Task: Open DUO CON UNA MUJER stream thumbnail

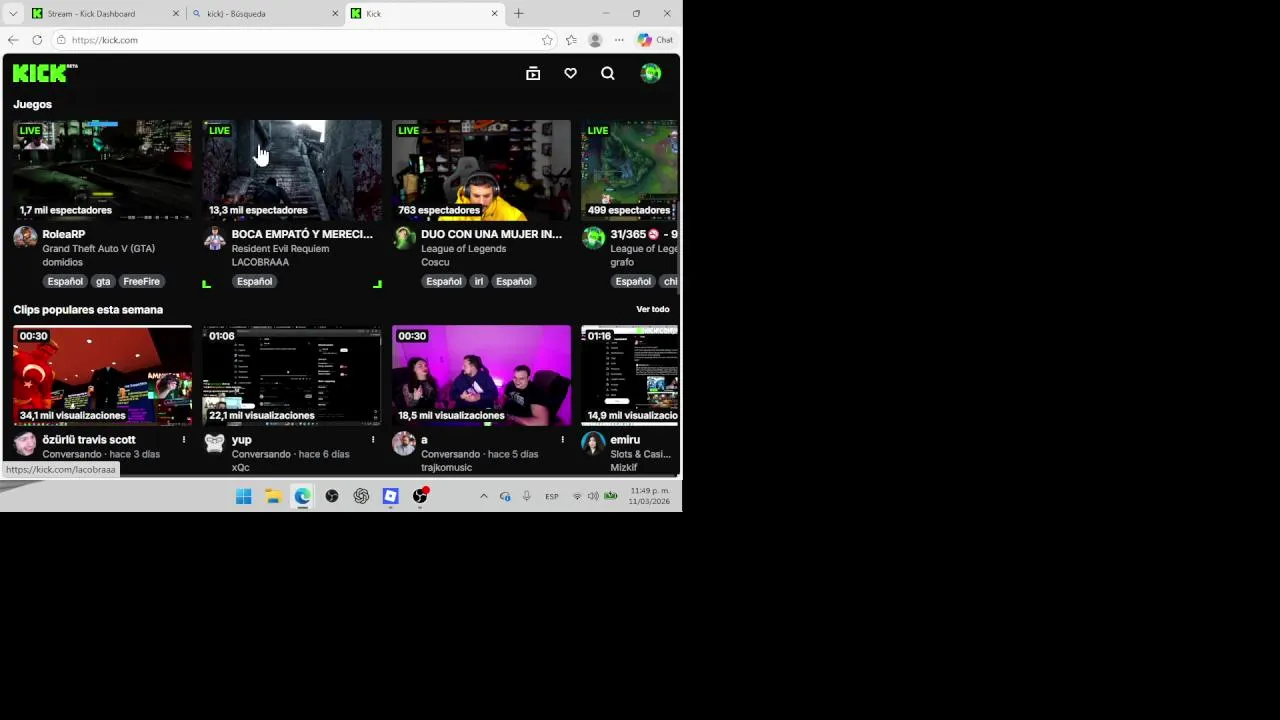Action: pyautogui.click(x=481, y=170)
